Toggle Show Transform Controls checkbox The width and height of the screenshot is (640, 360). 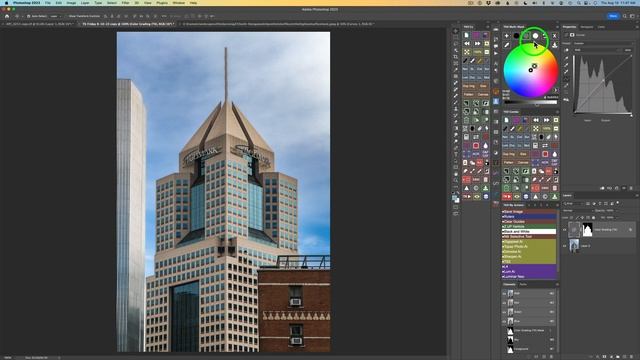coord(67,16)
